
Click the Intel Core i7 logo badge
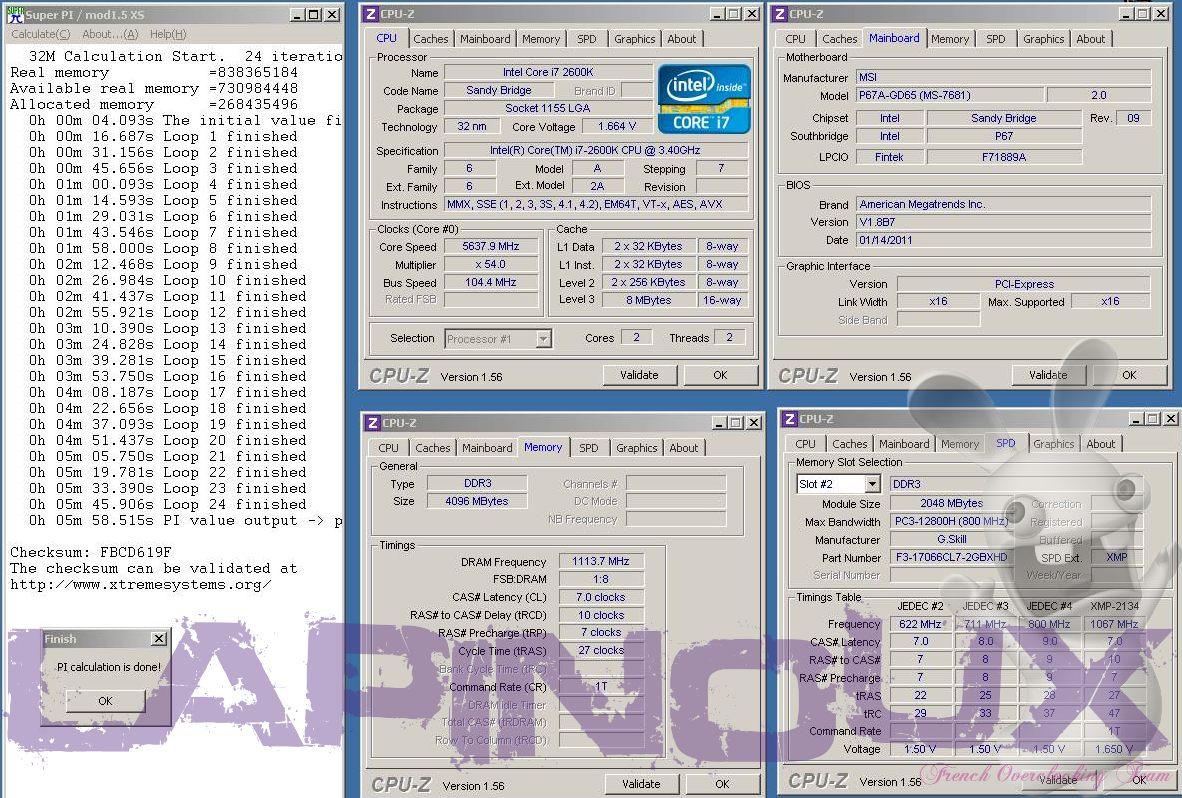pyautogui.click(x=704, y=99)
